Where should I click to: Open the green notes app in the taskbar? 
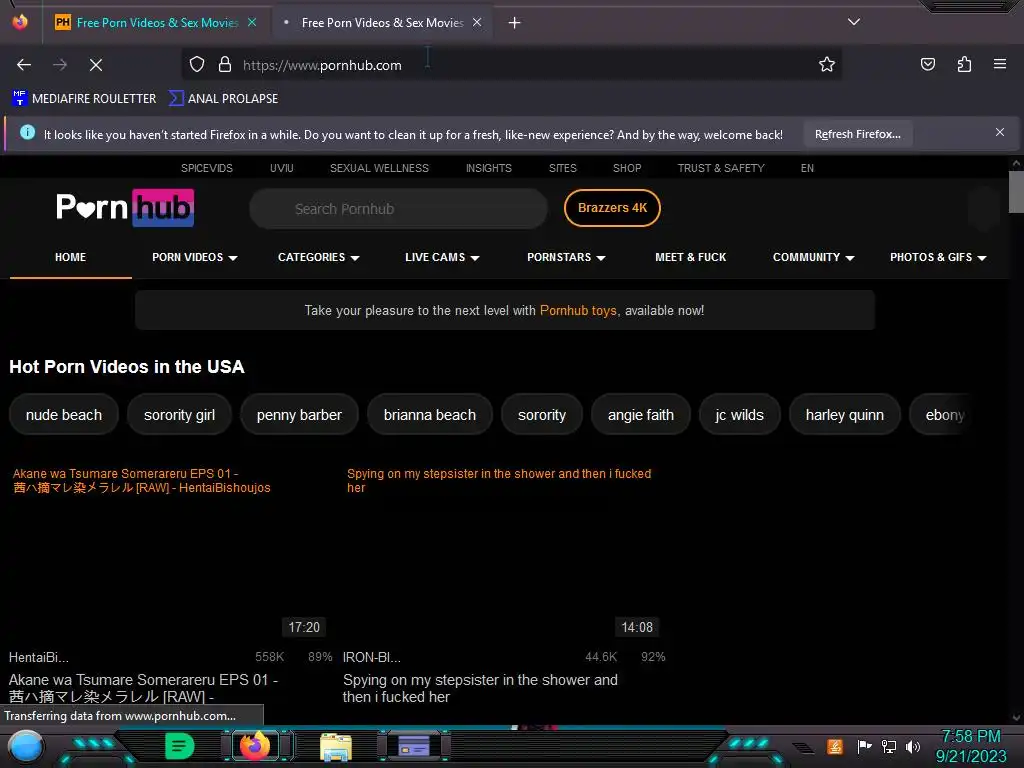pyautogui.click(x=180, y=746)
